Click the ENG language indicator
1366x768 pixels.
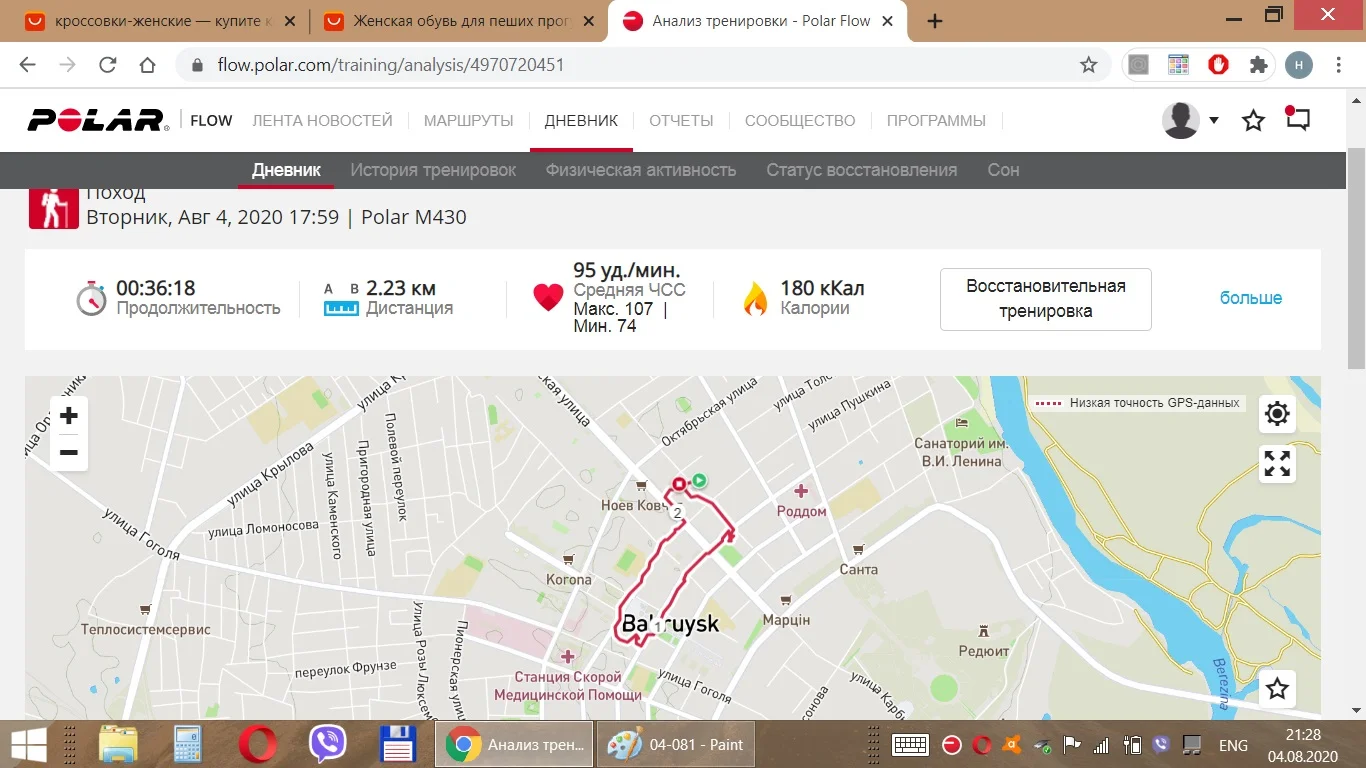[1233, 745]
